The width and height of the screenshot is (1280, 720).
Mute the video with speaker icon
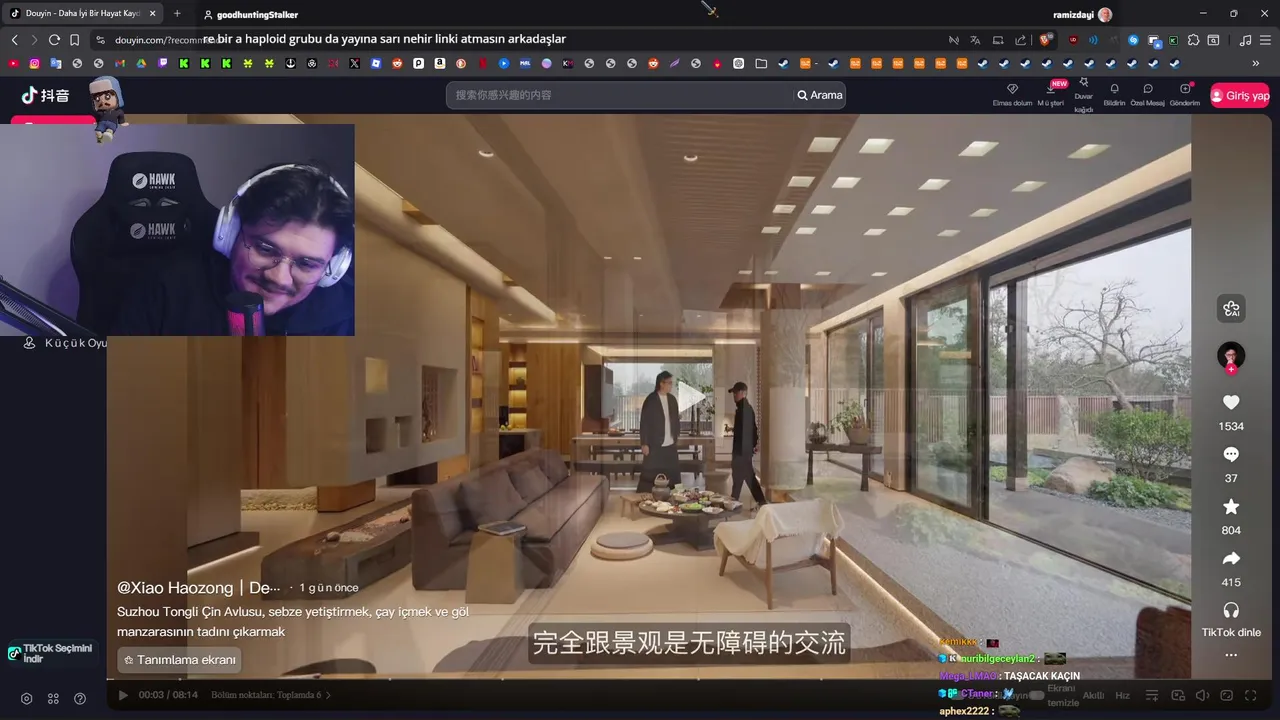click(1203, 695)
